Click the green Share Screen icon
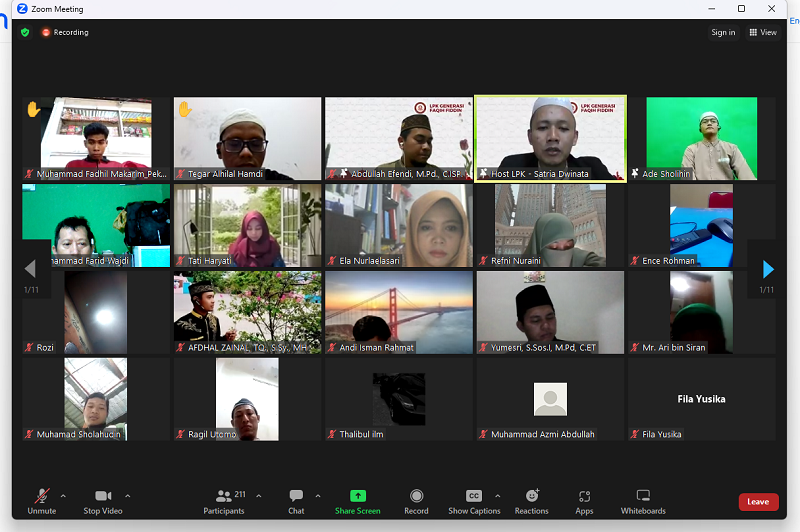The width and height of the screenshot is (800, 532). pyautogui.click(x=358, y=496)
